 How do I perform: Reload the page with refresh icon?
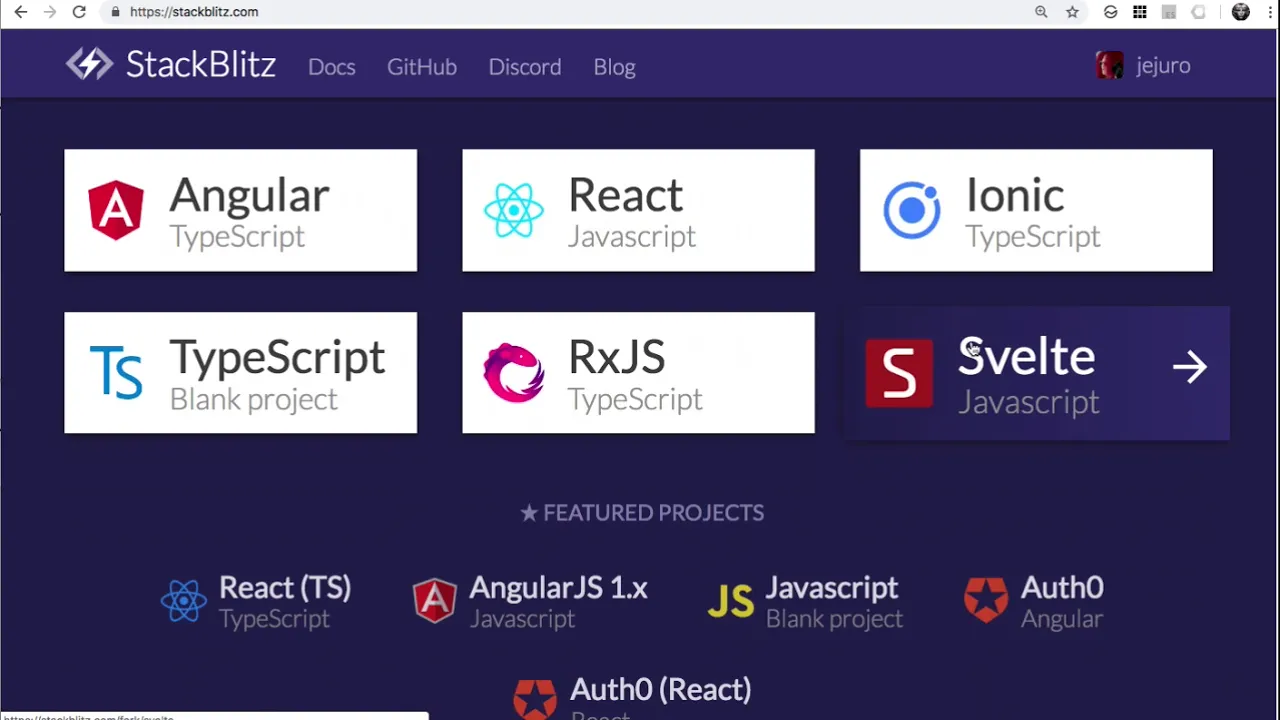[x=79, y=12]
